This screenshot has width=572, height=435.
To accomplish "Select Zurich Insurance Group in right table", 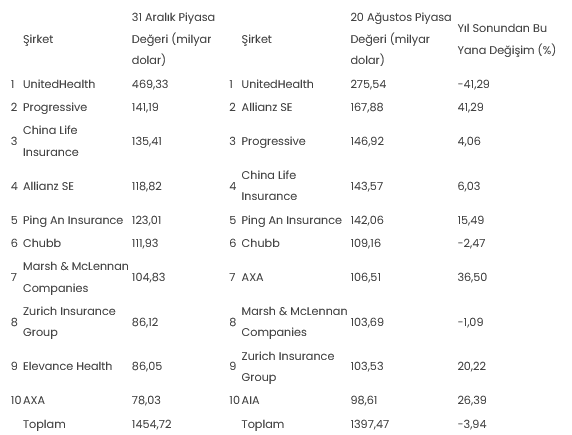I will tap(287, 366).
